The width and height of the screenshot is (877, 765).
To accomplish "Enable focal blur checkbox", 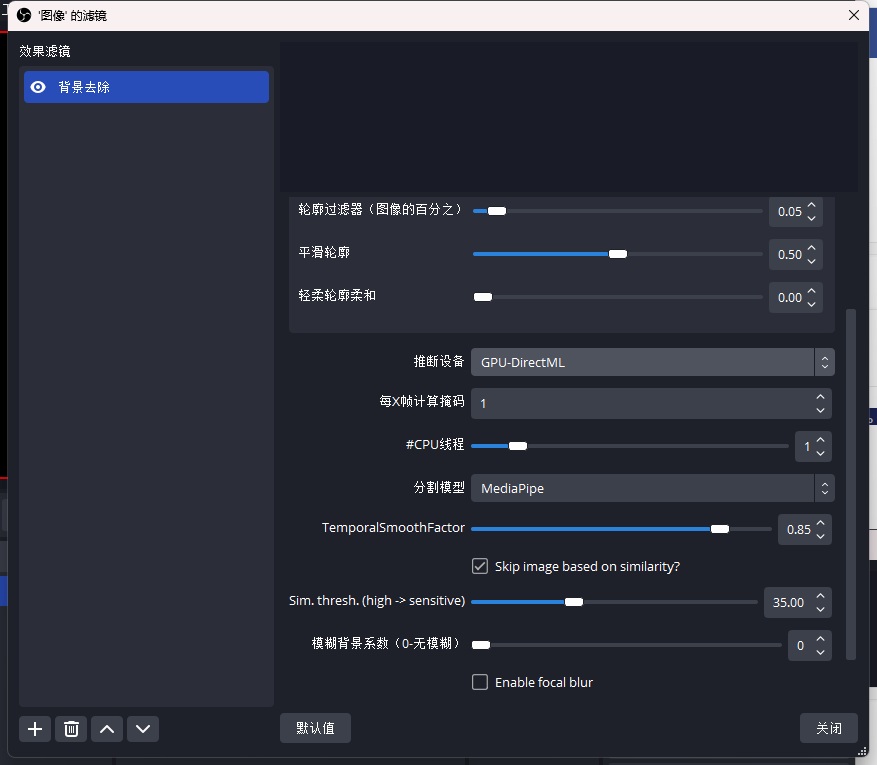I will (x=480, y=683).
